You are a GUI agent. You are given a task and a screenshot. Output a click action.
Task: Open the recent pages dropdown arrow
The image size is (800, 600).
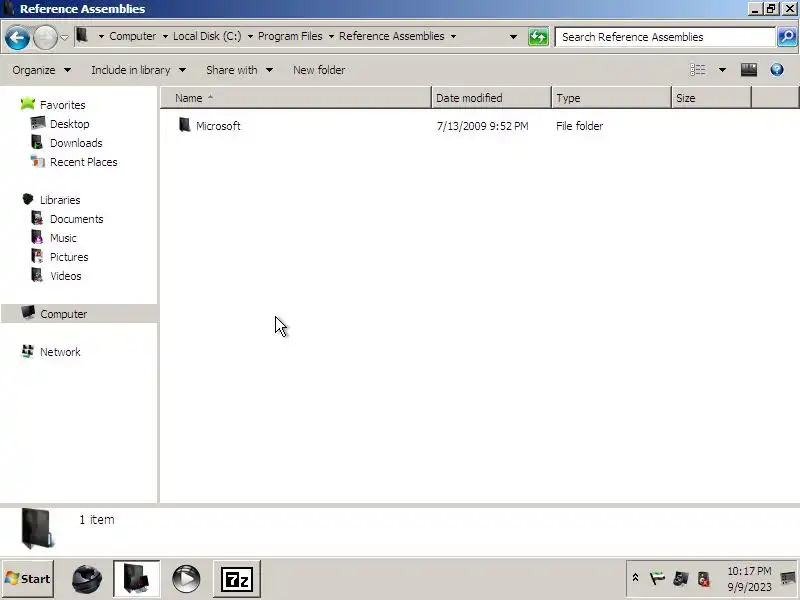click(64, 37)
